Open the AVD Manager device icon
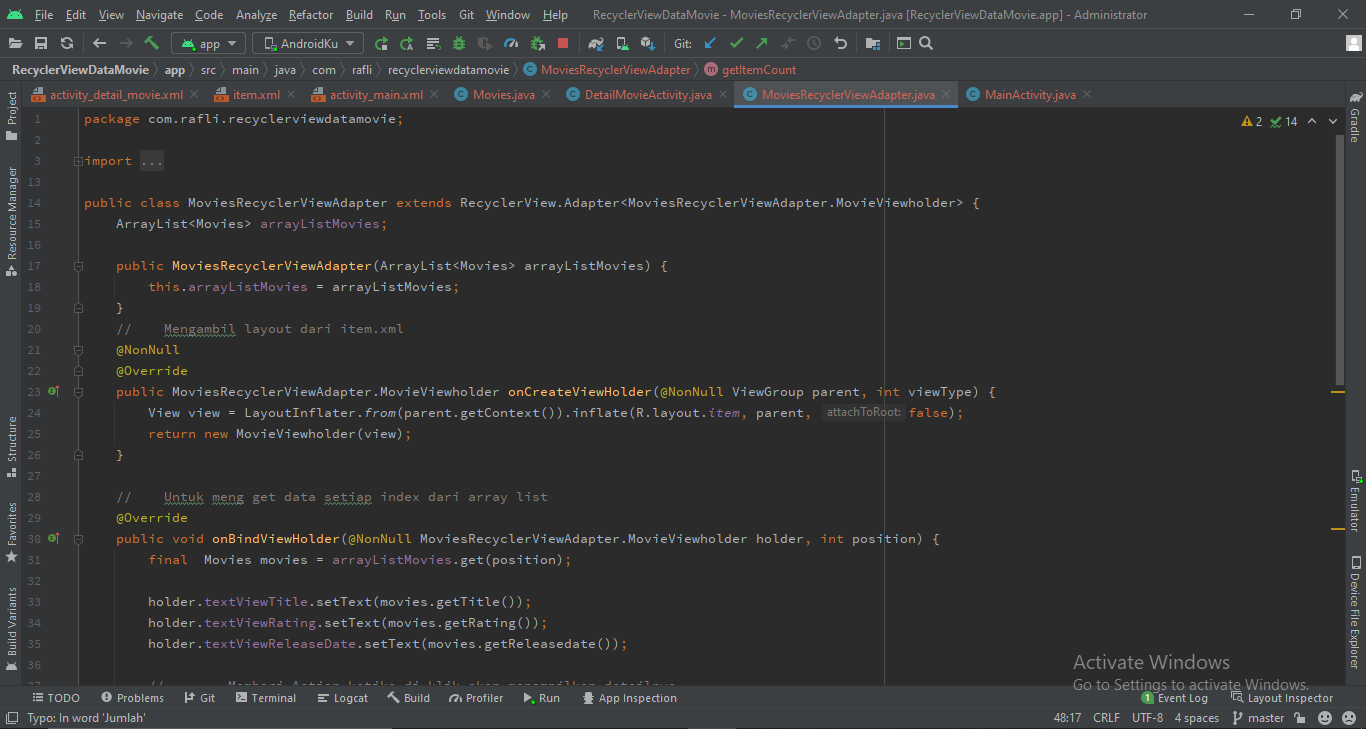This screenshot has width=1366, height=729. (622, 43)
